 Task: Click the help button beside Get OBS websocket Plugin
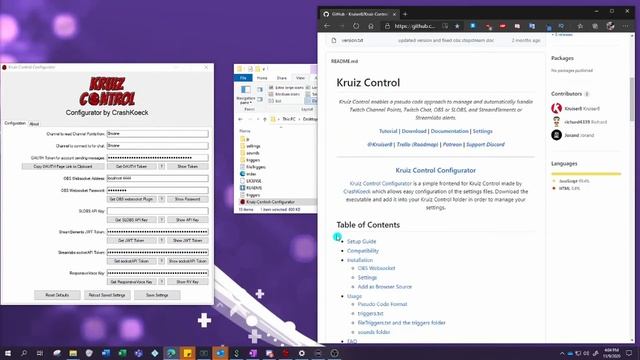[x=162, y=199]
